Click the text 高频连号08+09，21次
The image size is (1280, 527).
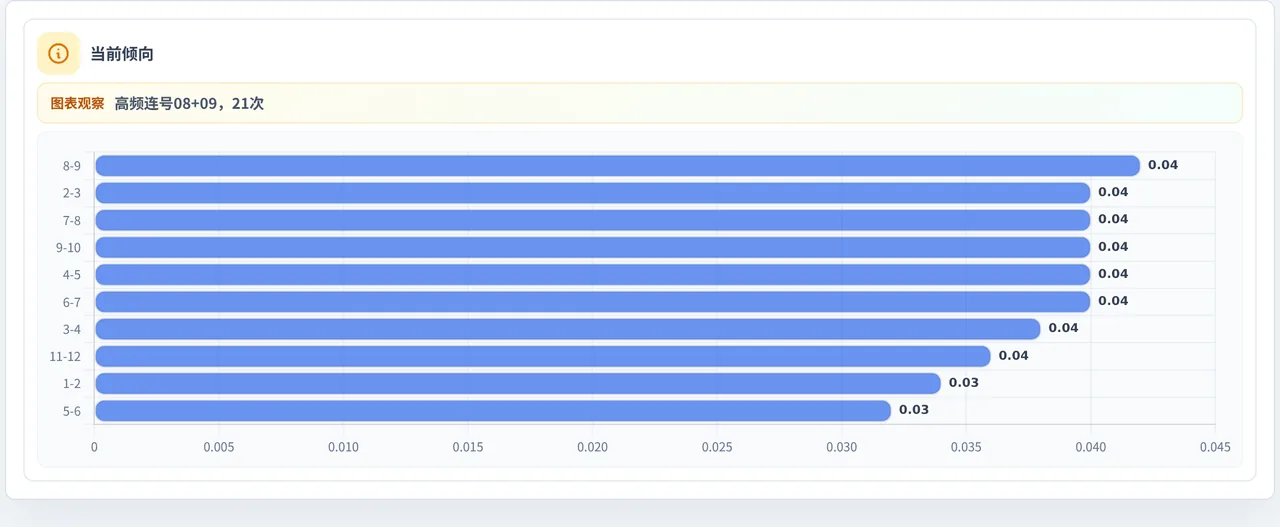pyautogui.click(x=189, y=103)
